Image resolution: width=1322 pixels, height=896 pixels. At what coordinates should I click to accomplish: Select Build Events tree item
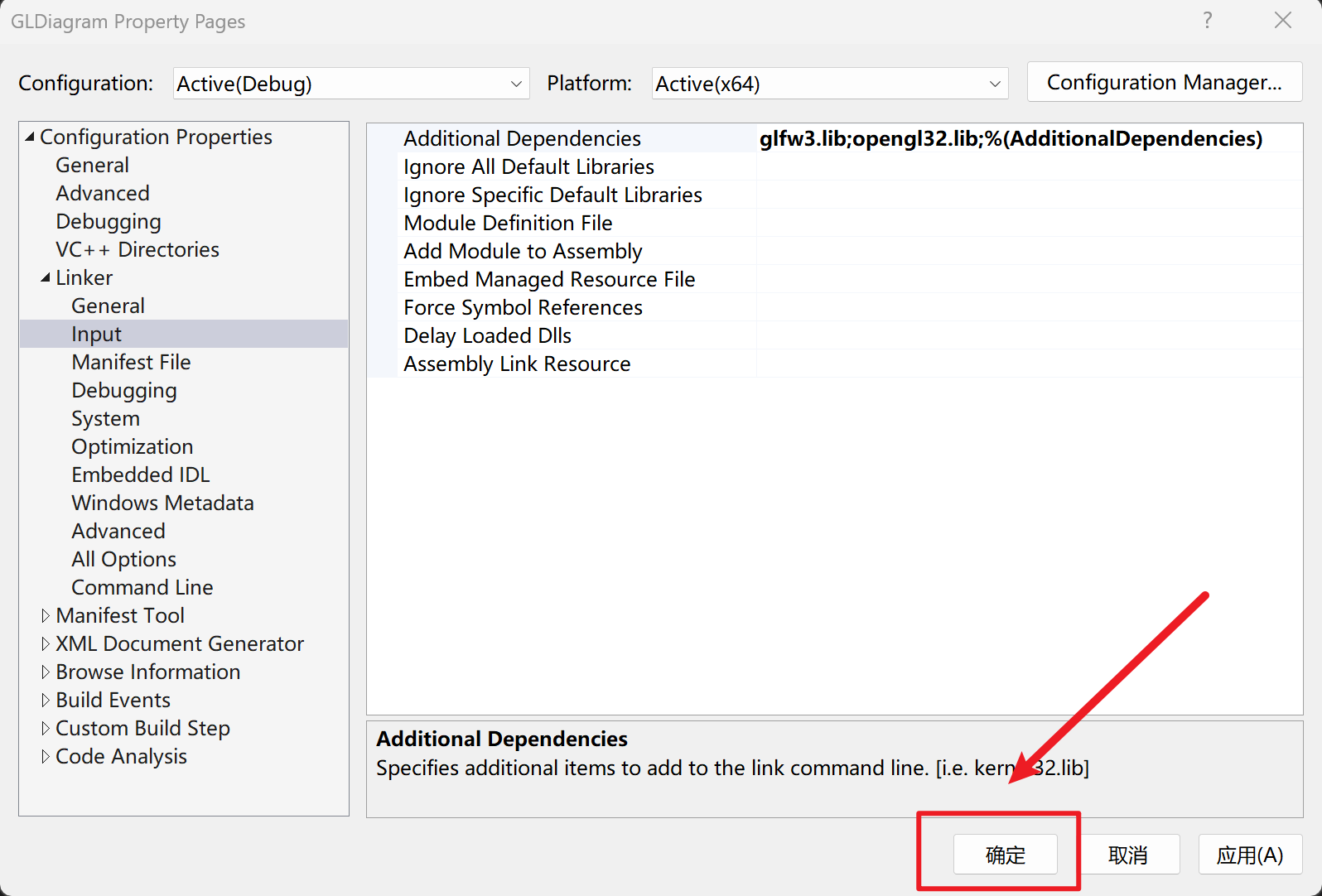113,701
